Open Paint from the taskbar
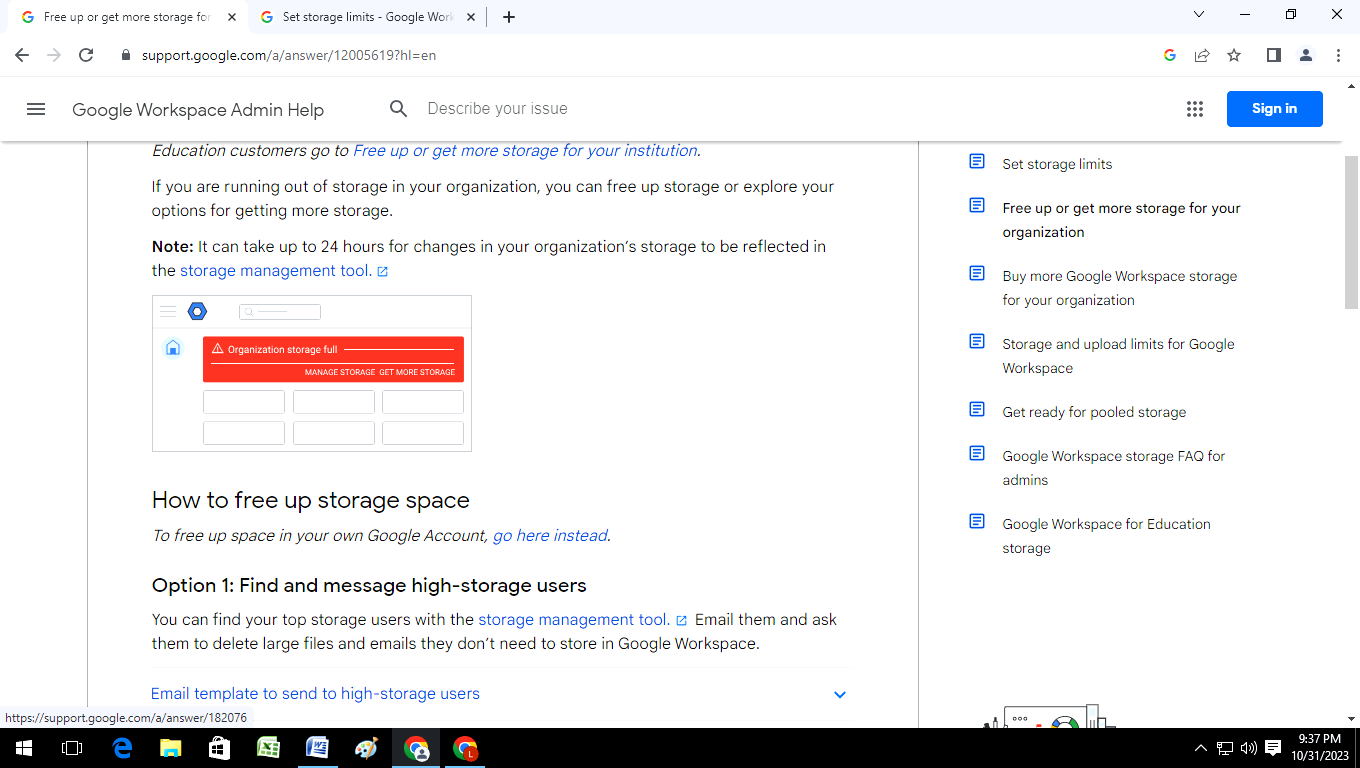 [x=366, y=748]
